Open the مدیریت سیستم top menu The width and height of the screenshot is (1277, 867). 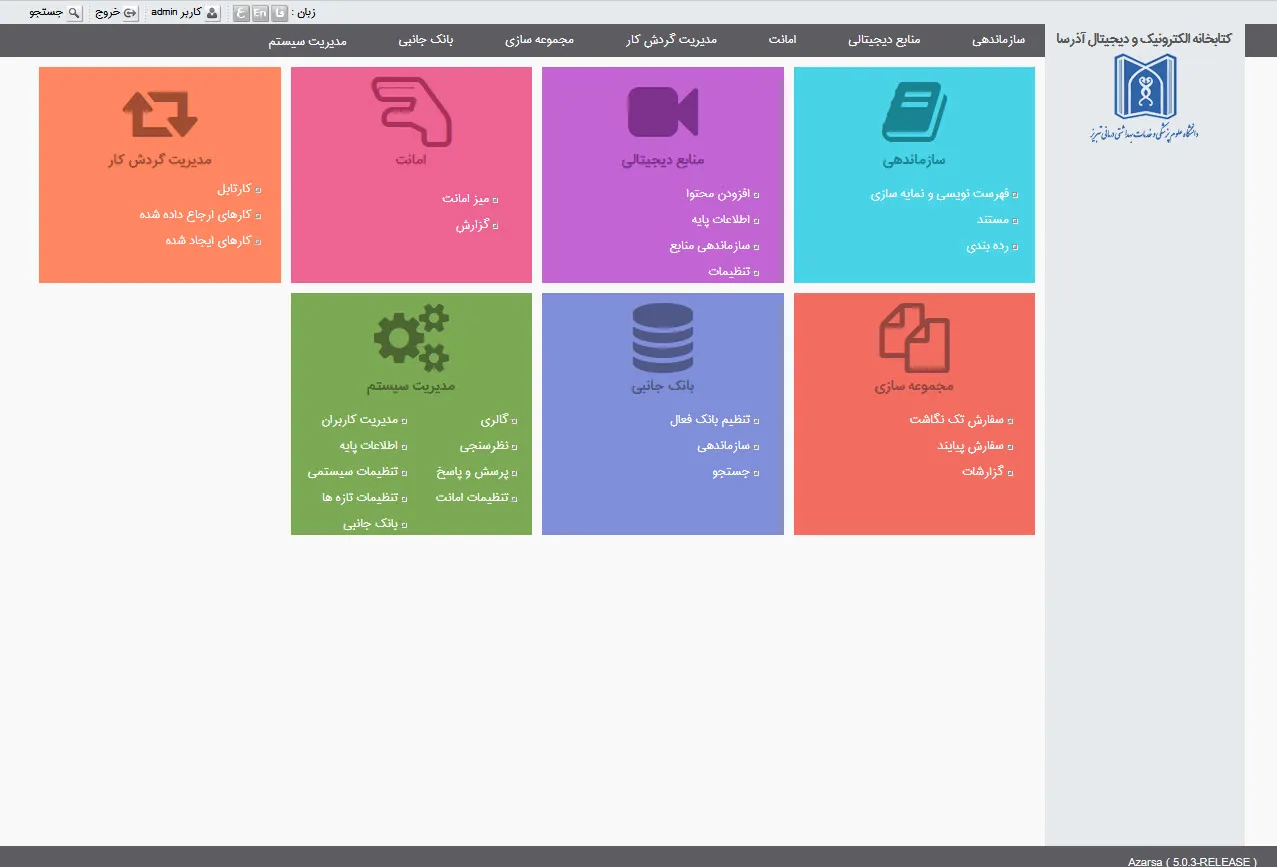point(308,40)
